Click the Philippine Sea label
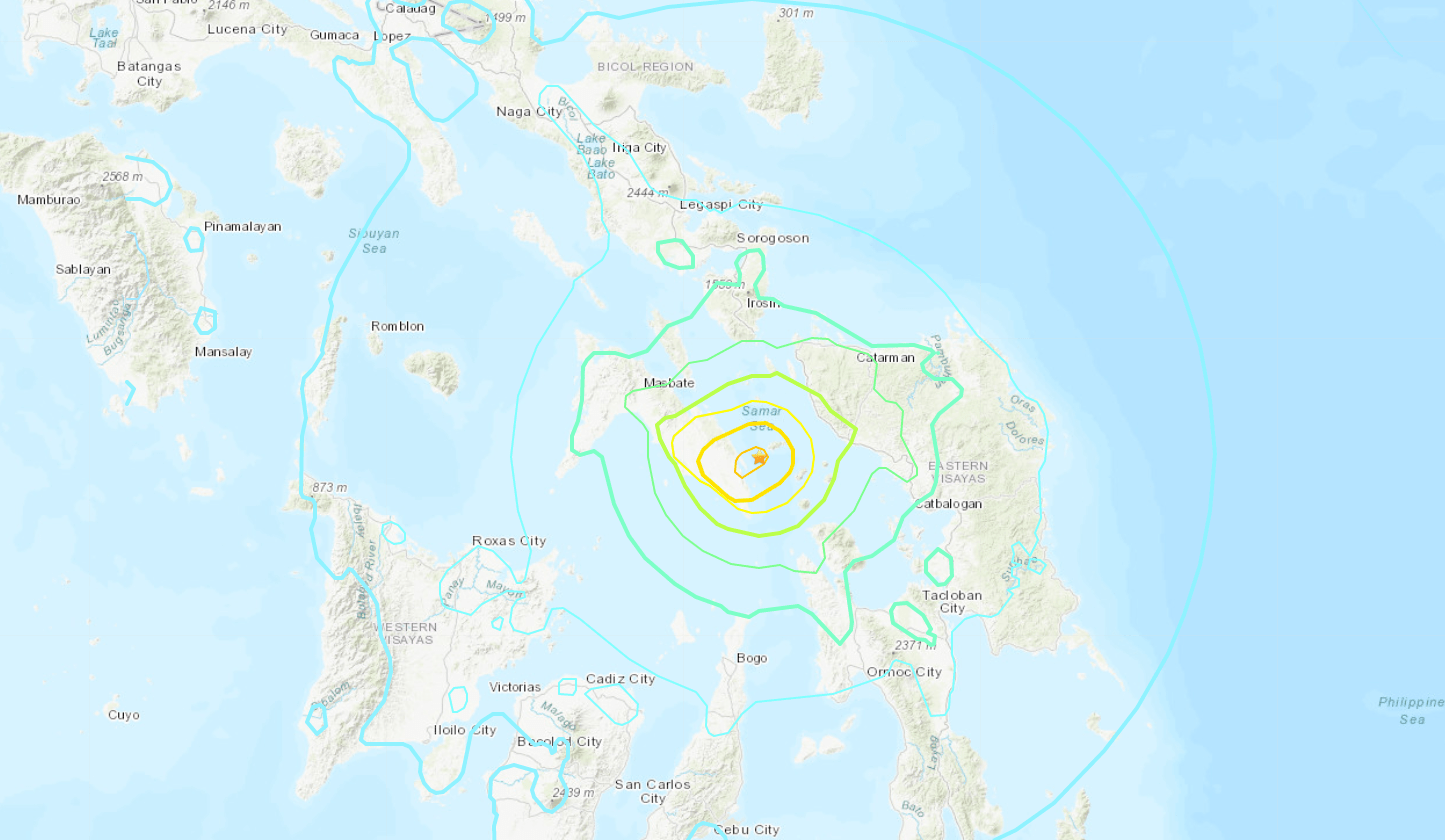 (x=1411, y=710)
